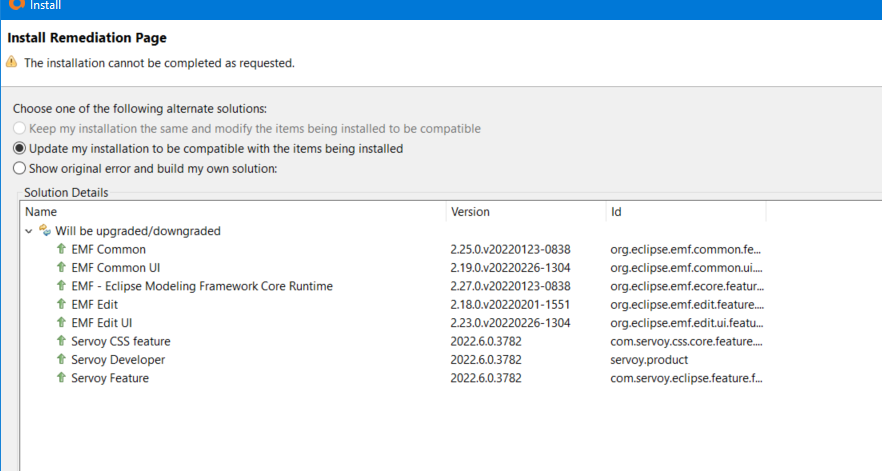The height and width of the screenshot is (471, 882).
Task: Select the 'Servoy Developer' row name
Action: (x=118, y=360)
